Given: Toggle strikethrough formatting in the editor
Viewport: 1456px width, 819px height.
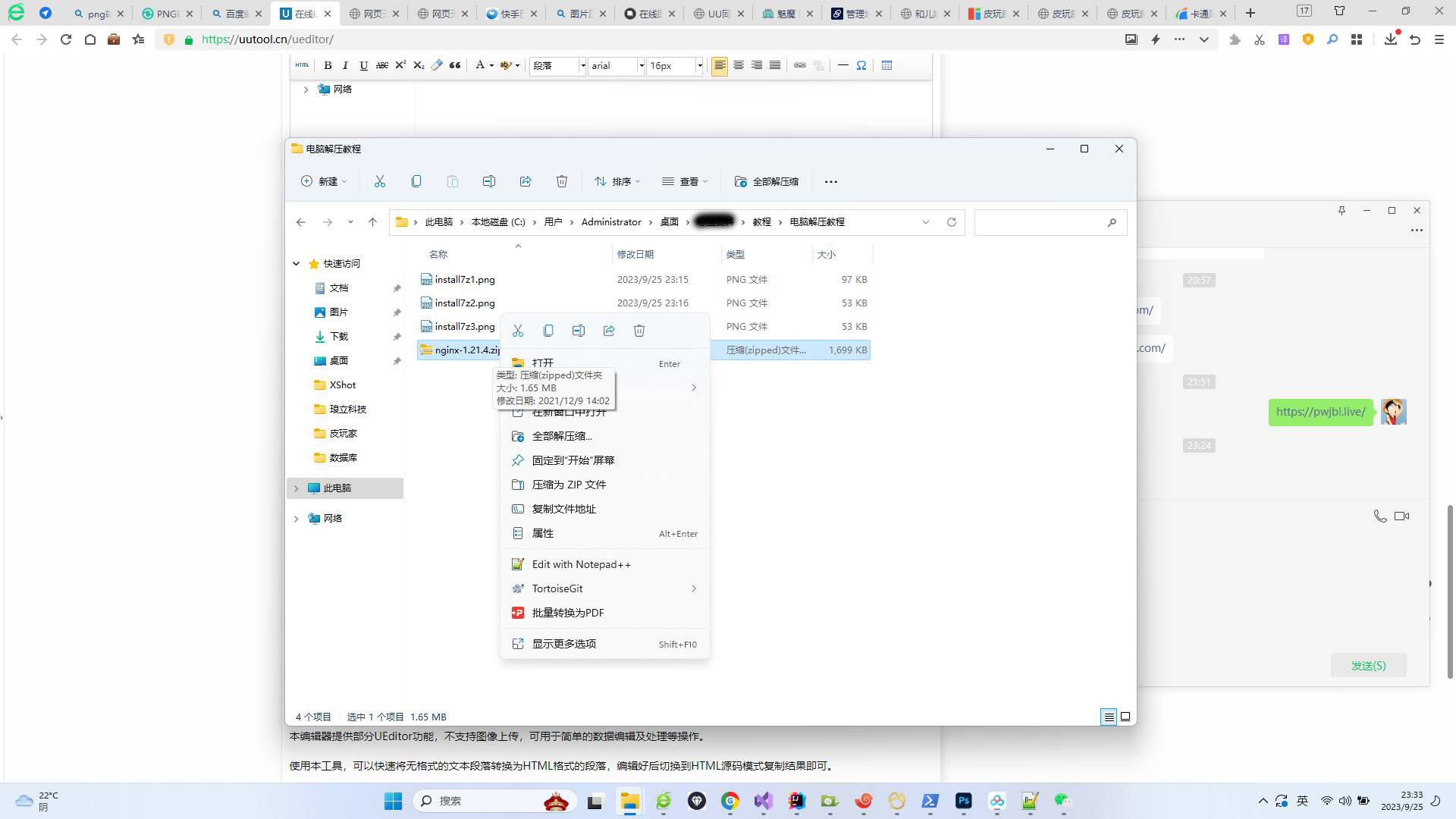Looking at the screenshot, I should (382, 66).
